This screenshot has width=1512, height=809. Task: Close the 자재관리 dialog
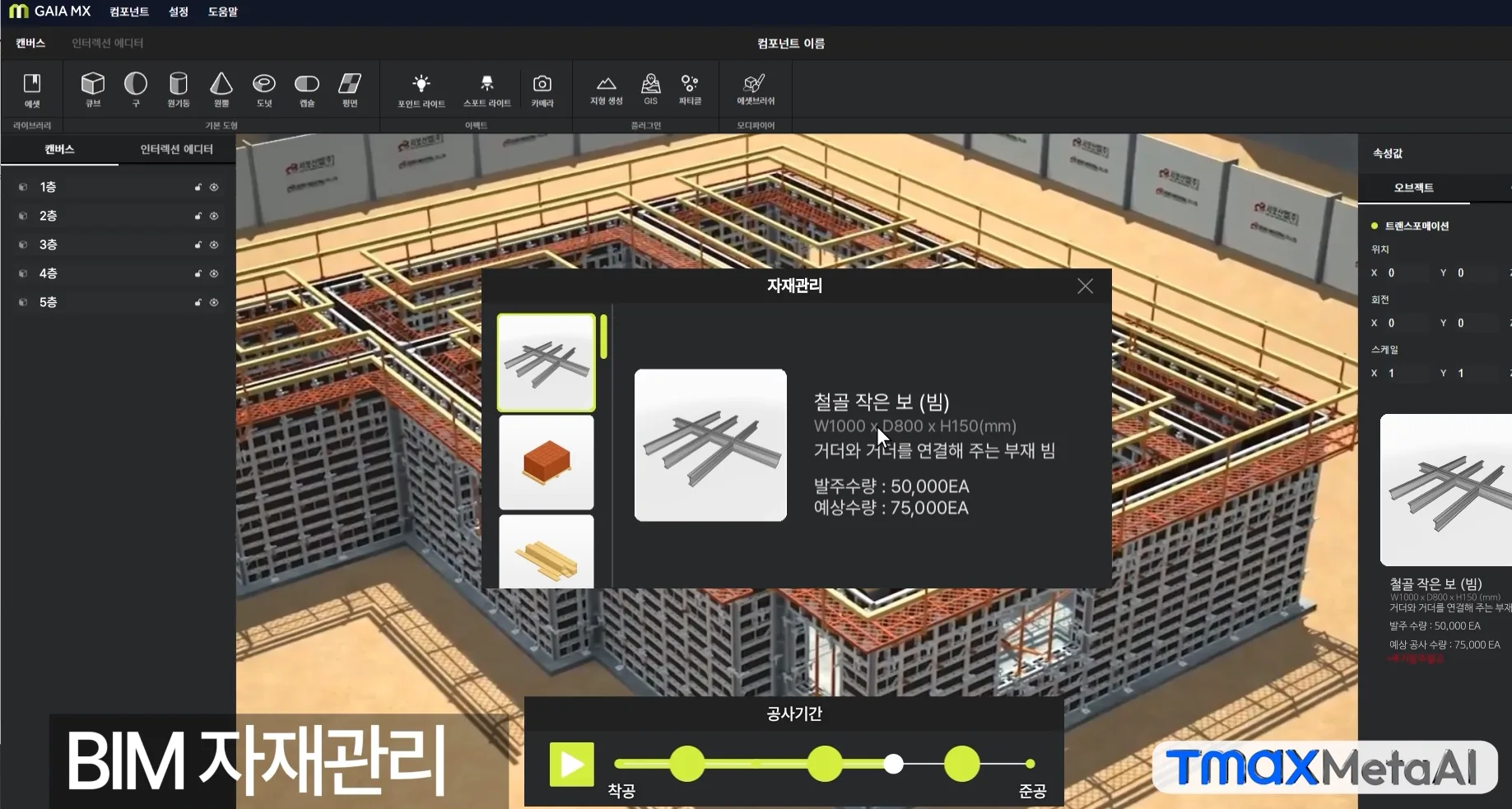(1085, 286)
